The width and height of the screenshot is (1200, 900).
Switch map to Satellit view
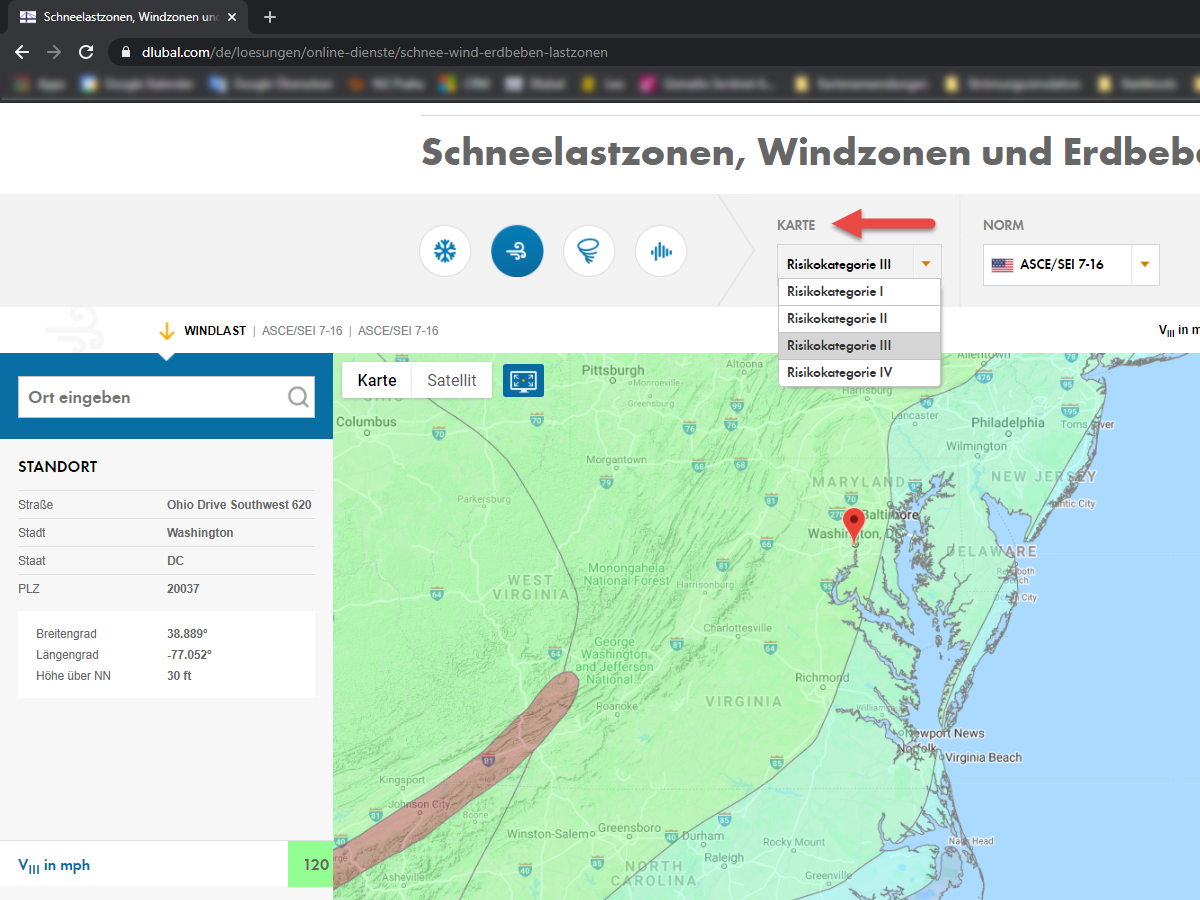click(x=452, y=380)
